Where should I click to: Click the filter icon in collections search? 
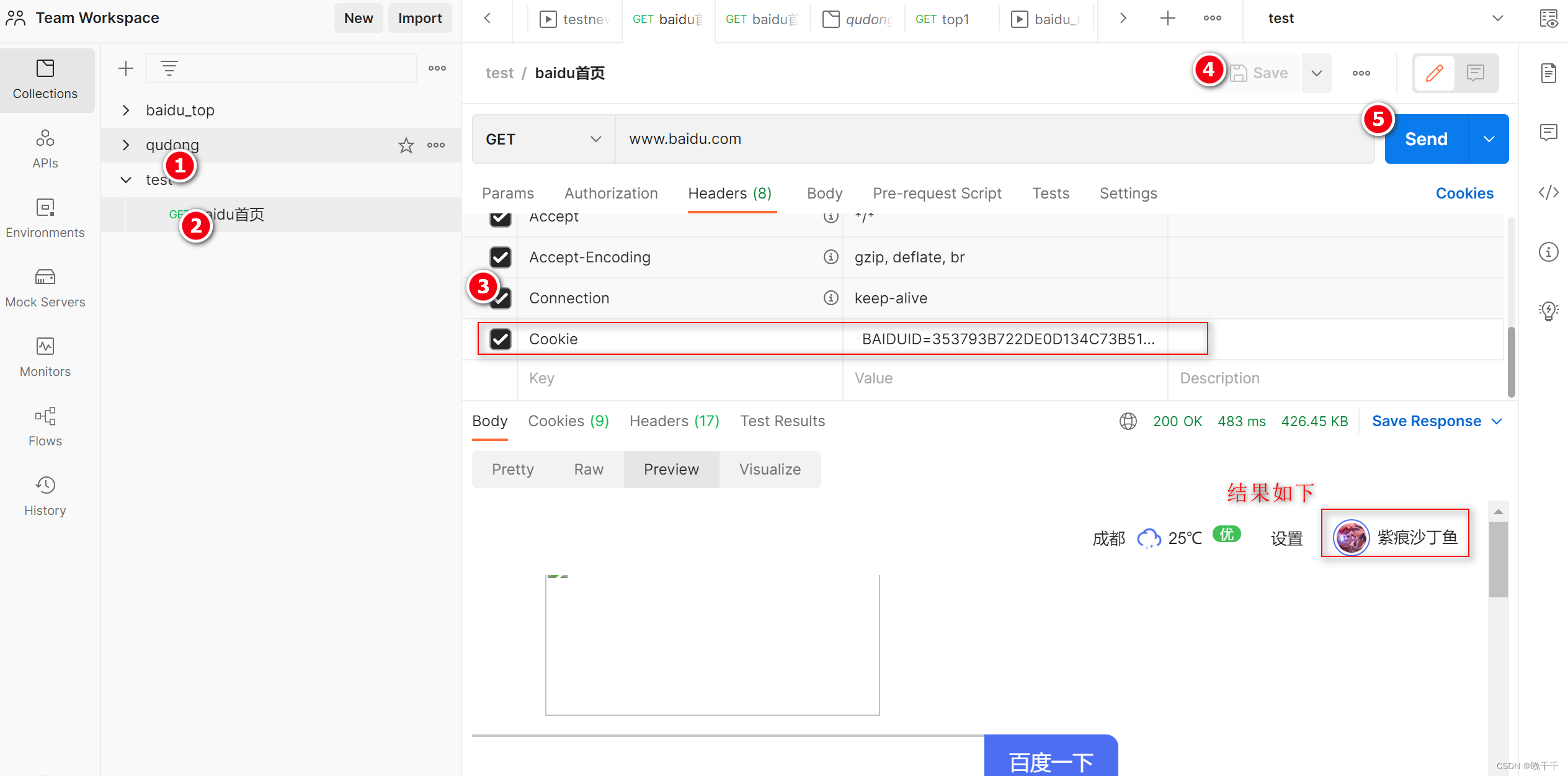tap(169, 68)
